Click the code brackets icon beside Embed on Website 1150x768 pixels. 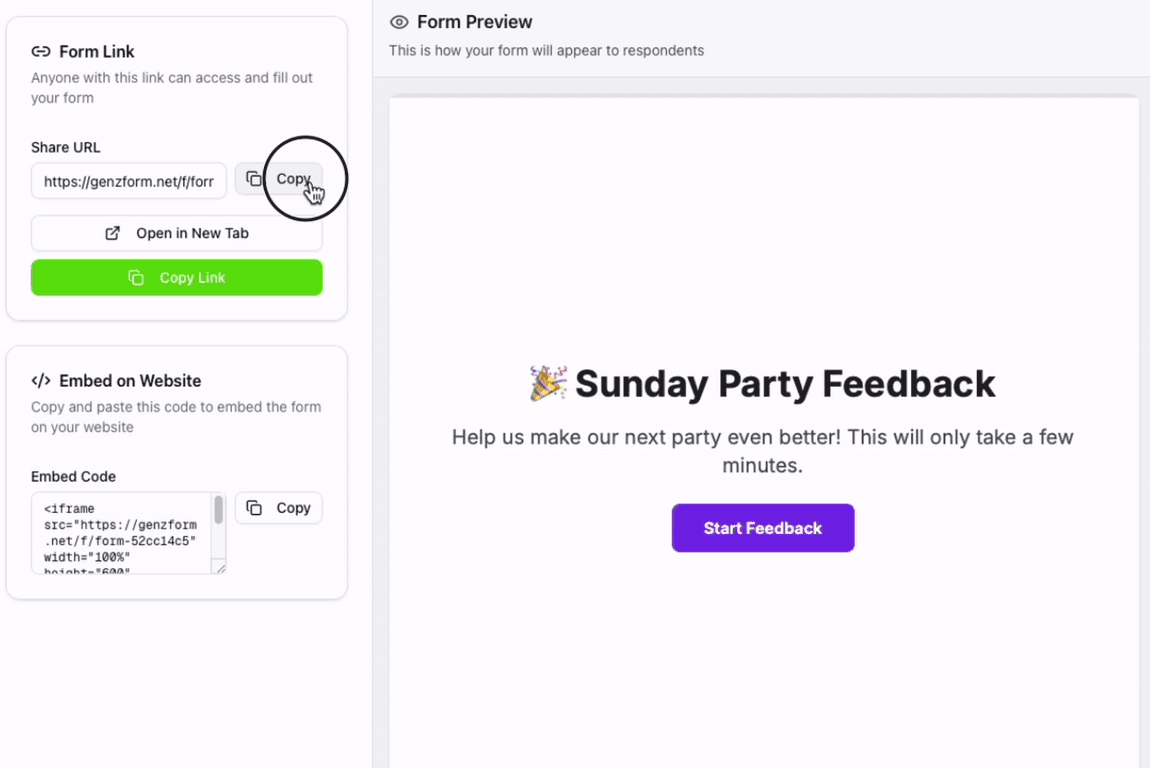(41, 381)
